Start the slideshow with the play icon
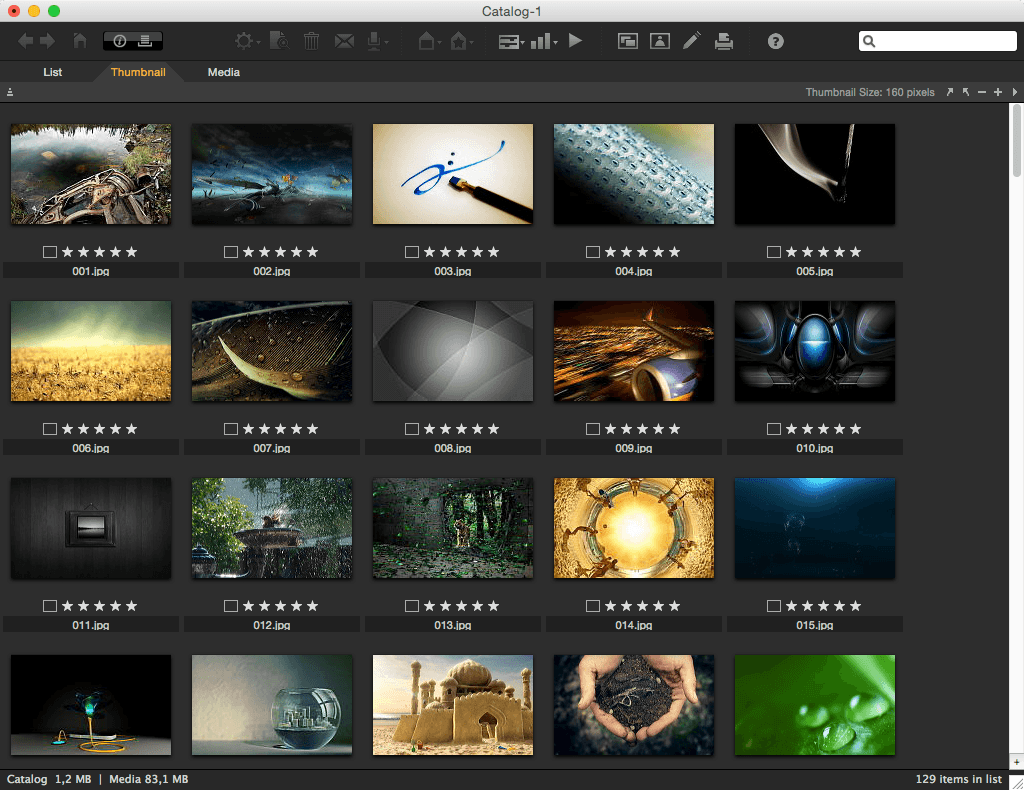Viewport: 1024px width, 790px height. tap(575, 41)
